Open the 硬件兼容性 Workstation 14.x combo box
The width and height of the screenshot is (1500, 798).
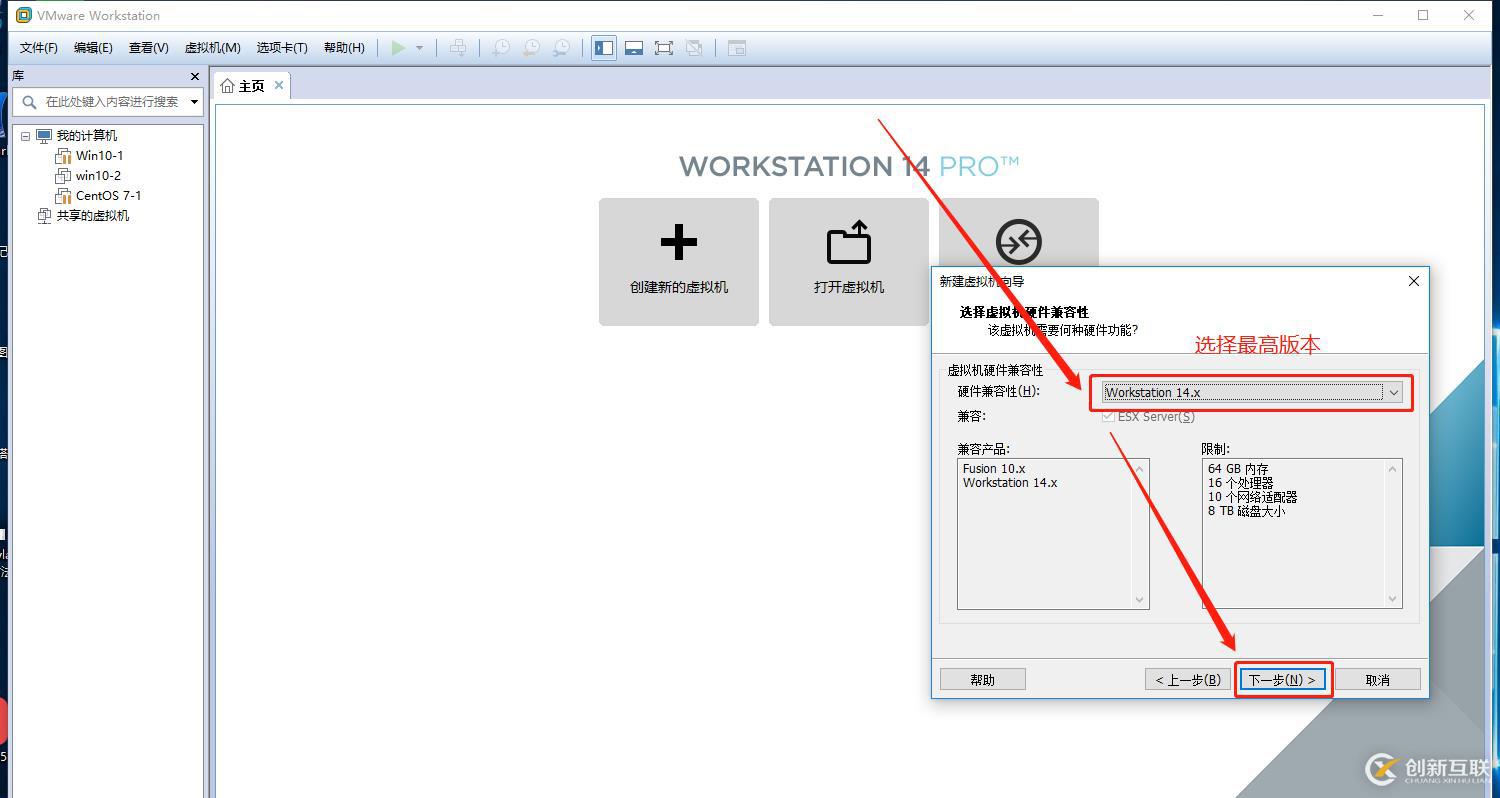click(x=1252, y=392)
